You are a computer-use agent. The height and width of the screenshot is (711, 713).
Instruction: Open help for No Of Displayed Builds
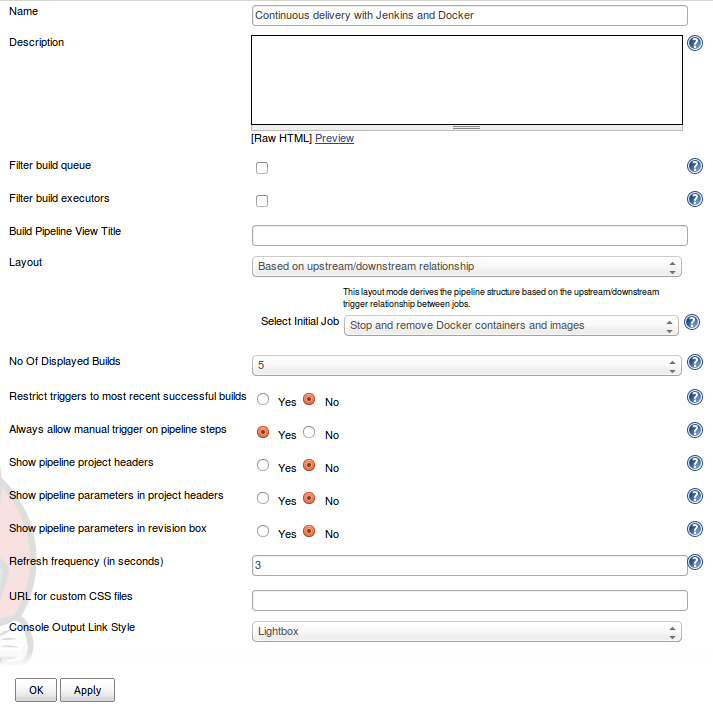pos(695,362)
